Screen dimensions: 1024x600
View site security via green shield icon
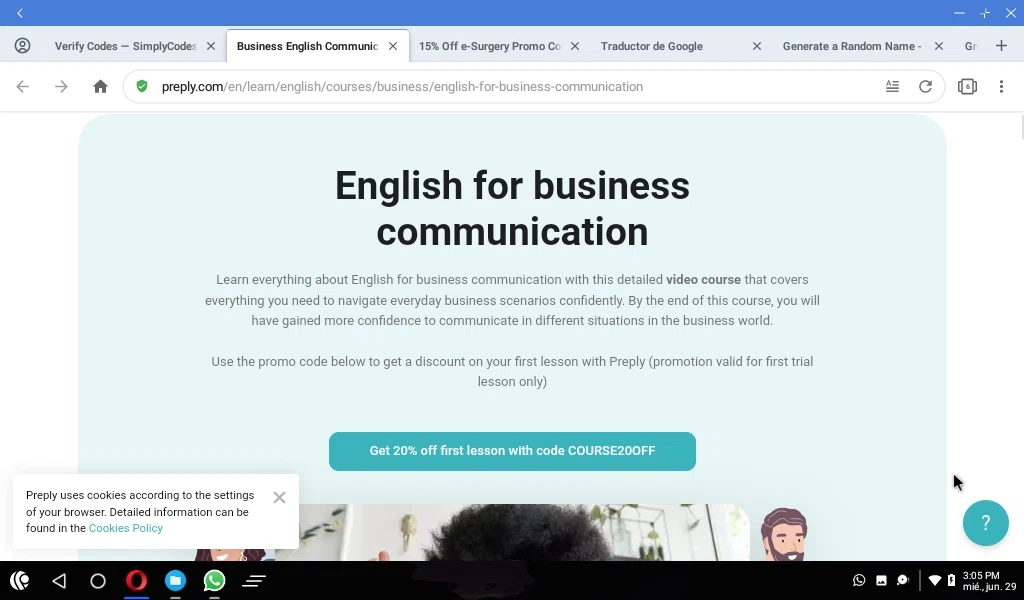142,86
